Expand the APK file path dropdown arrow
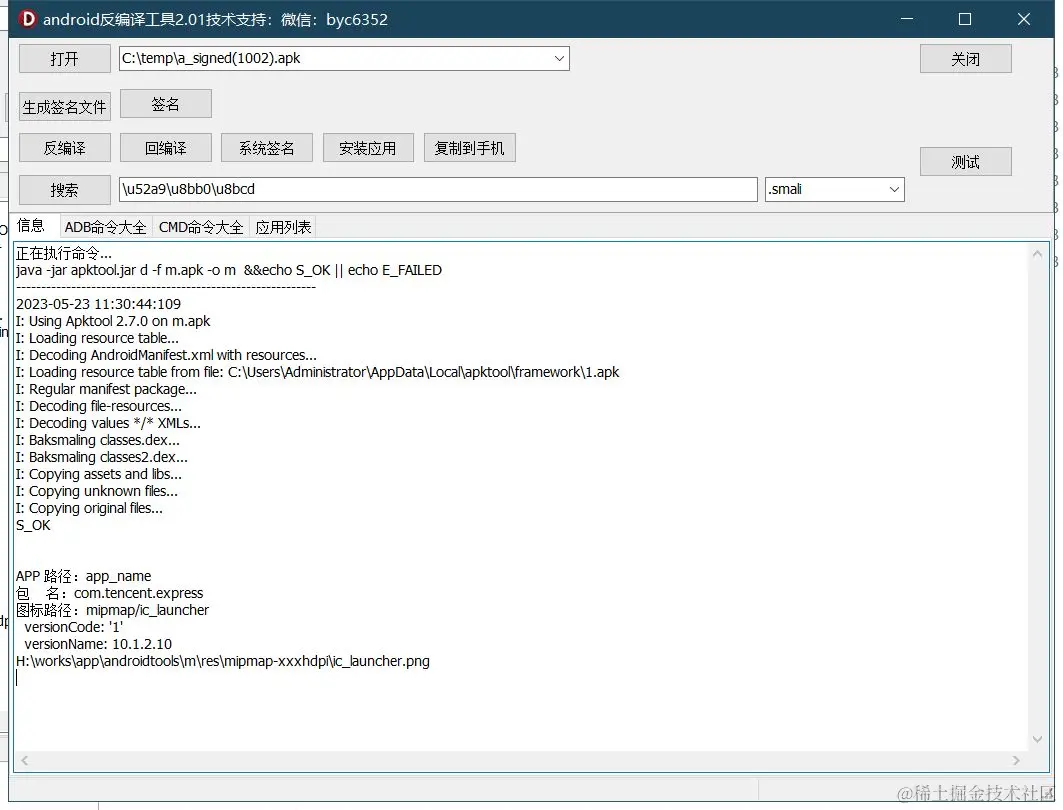This screenshot has height=810, width=1063. (559, 58)
